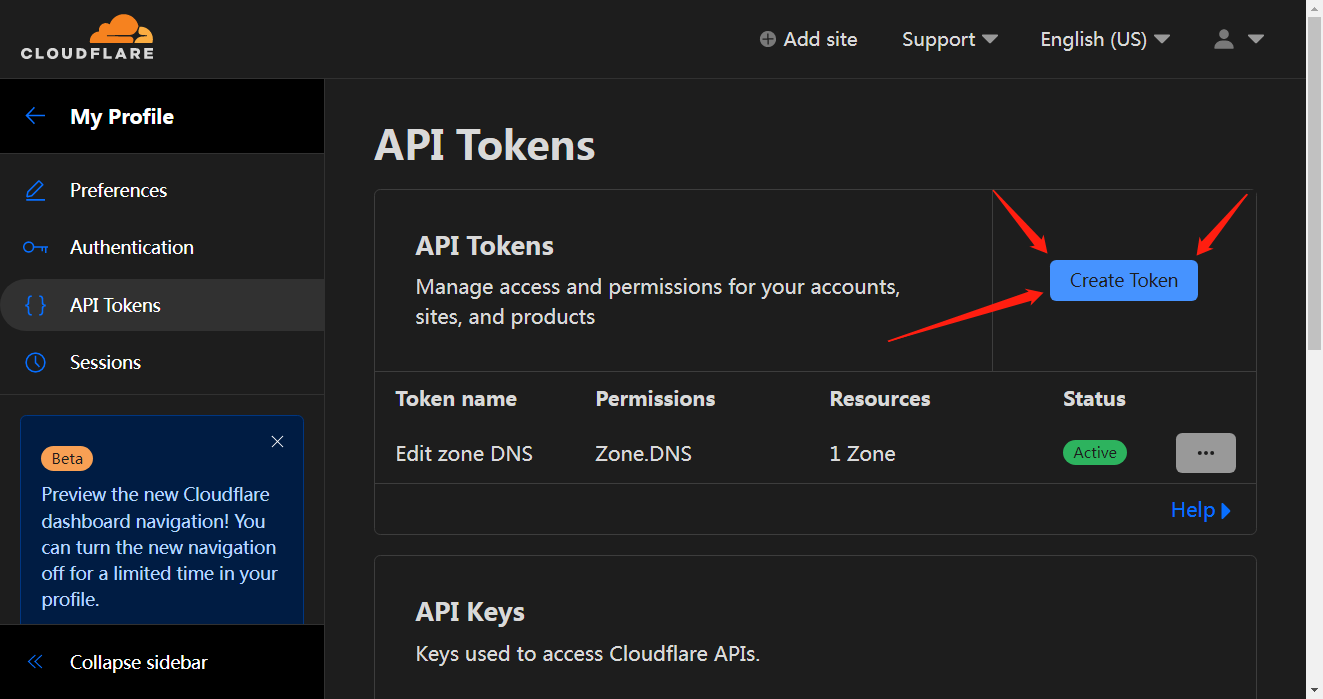Image resolution: width=1323 pixels, height=699 pixels.
Task: Open the English (US) language dropdown
Action: click(1105, 39)
